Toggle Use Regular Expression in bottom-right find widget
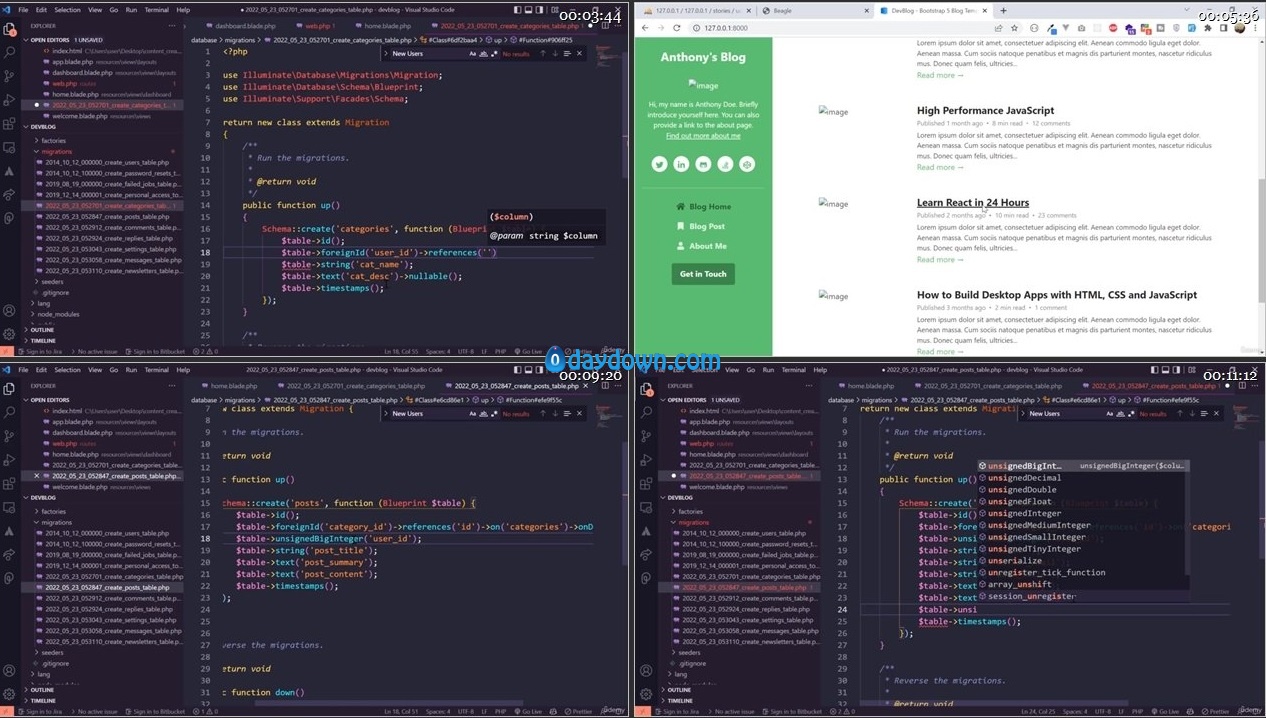Viewport: 1266px width, 718px height. coord(1133,413)
